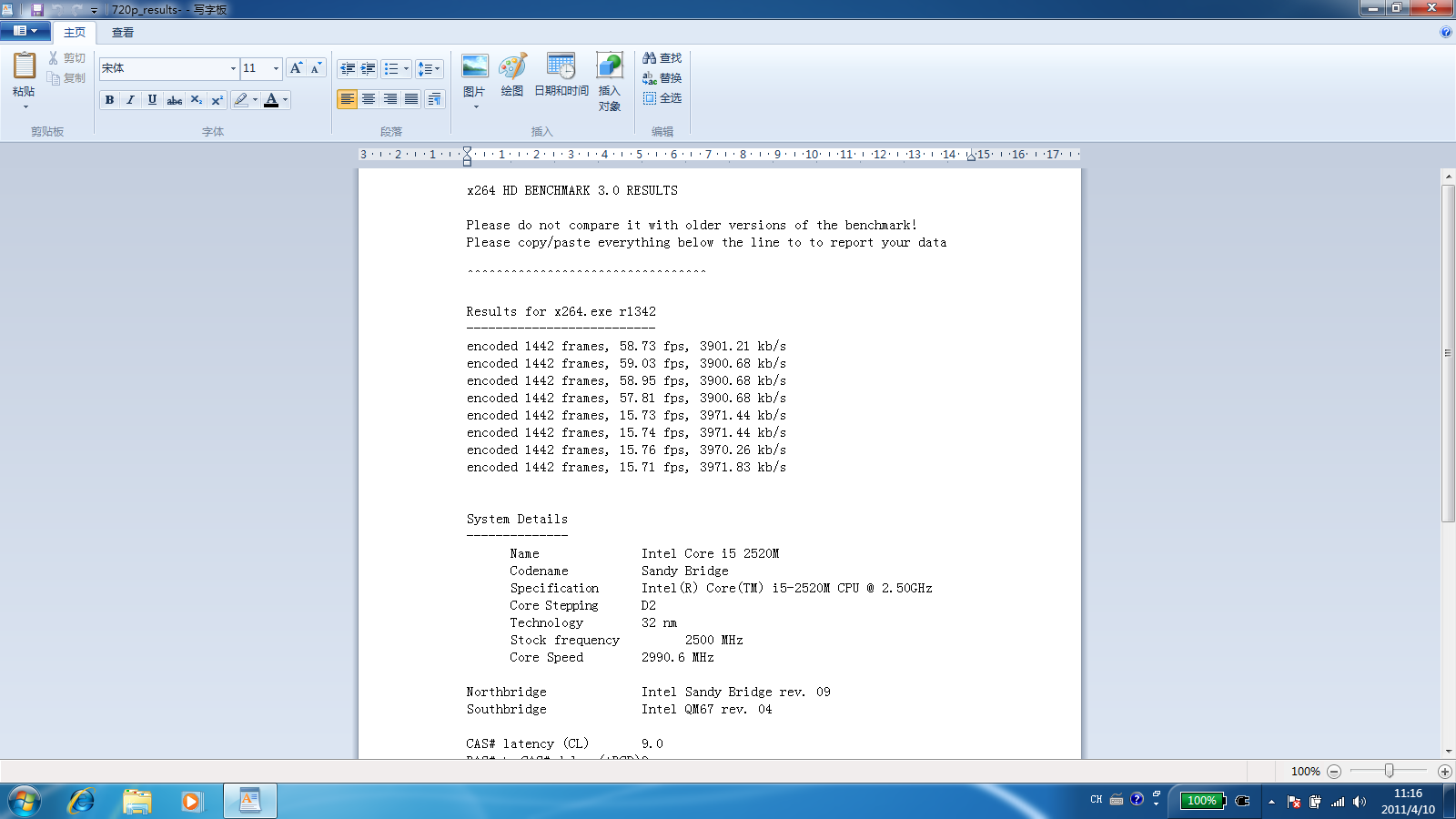The image size is (1456, 819).
Task: Open the font size 11 dropdown
Action: pos(276,68)
